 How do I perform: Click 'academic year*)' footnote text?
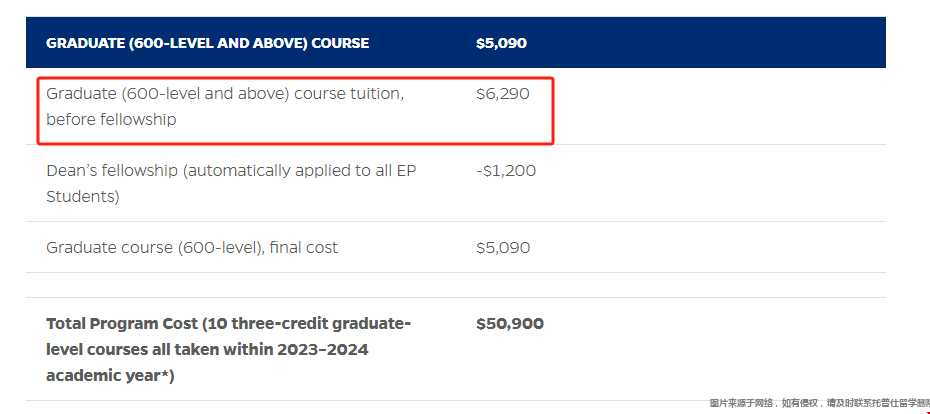(x=110, y=375)
